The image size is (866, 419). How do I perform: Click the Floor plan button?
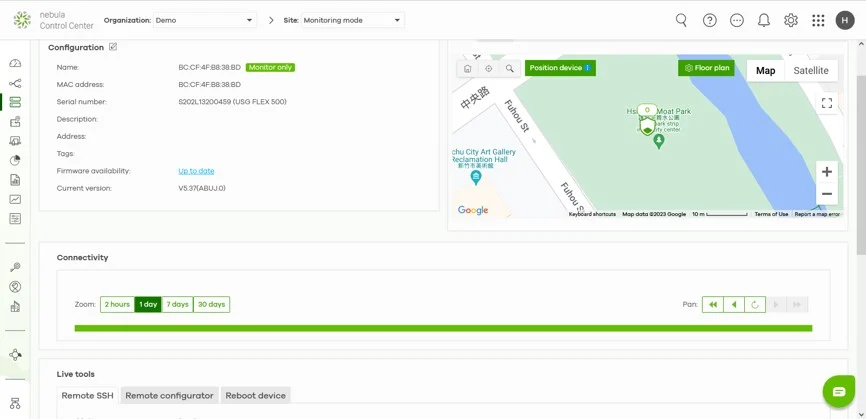[706, 68]
